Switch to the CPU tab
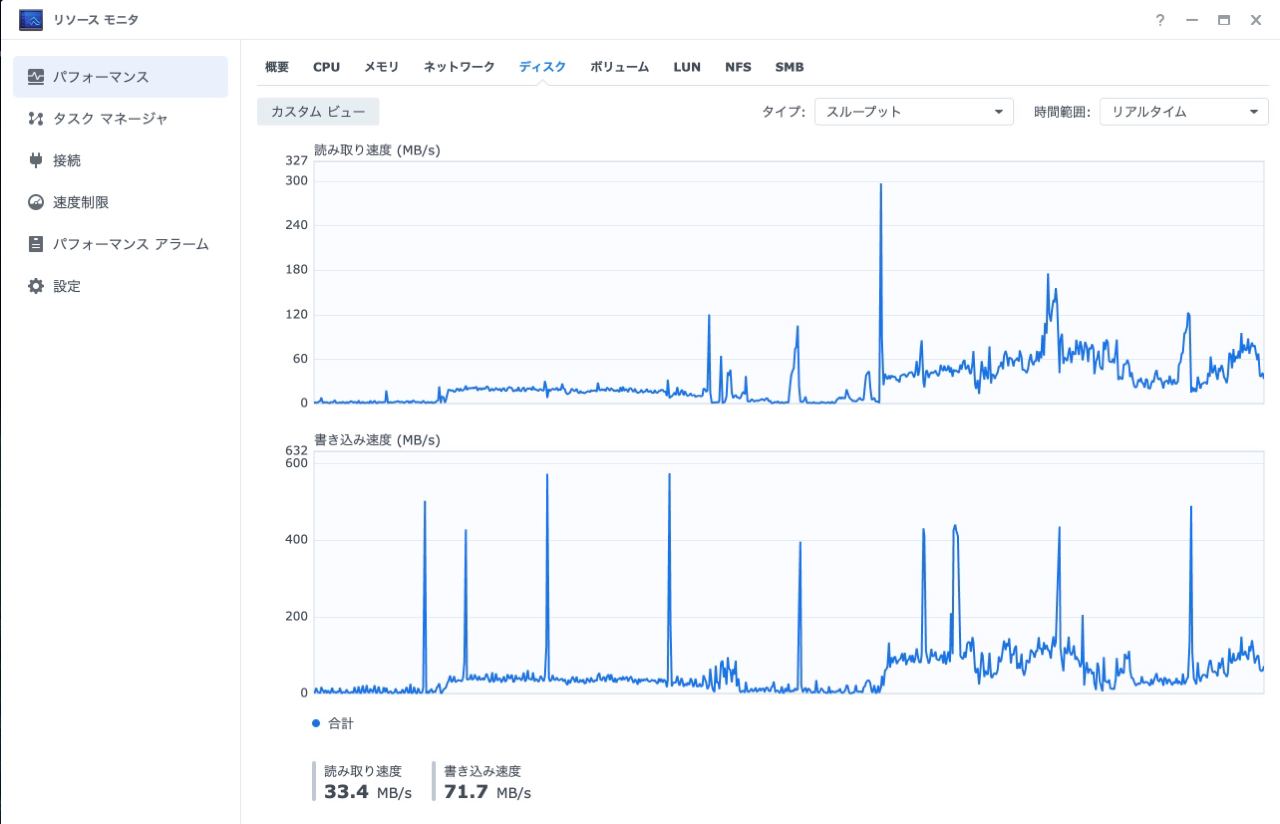This screenshot has height=824, width=1280. pyautogui.click(x=326, y=67)
